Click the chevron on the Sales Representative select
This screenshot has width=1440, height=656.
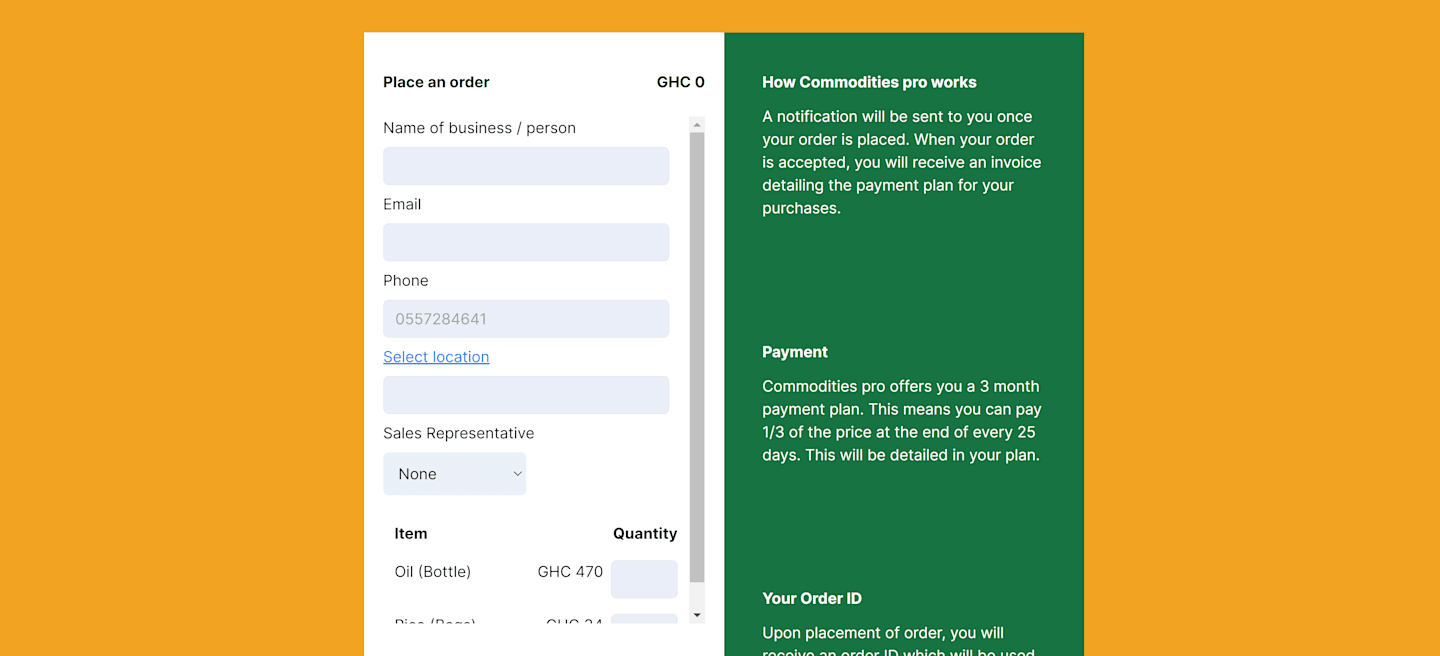click(x=517, y=474)
